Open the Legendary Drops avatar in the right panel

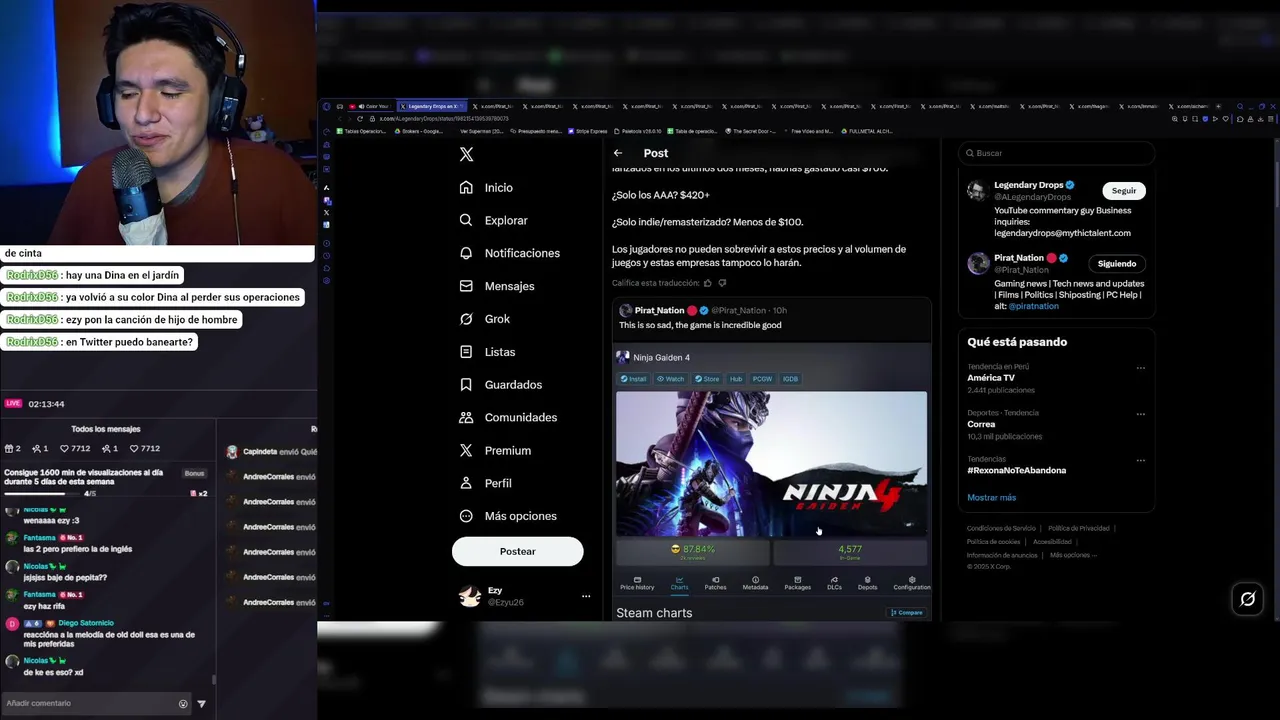tap(978, 192)
